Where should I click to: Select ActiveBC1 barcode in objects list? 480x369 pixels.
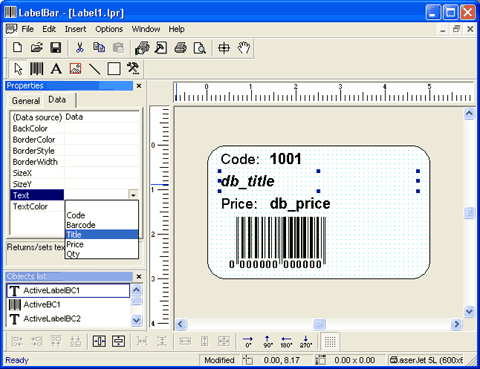point(68,305)
